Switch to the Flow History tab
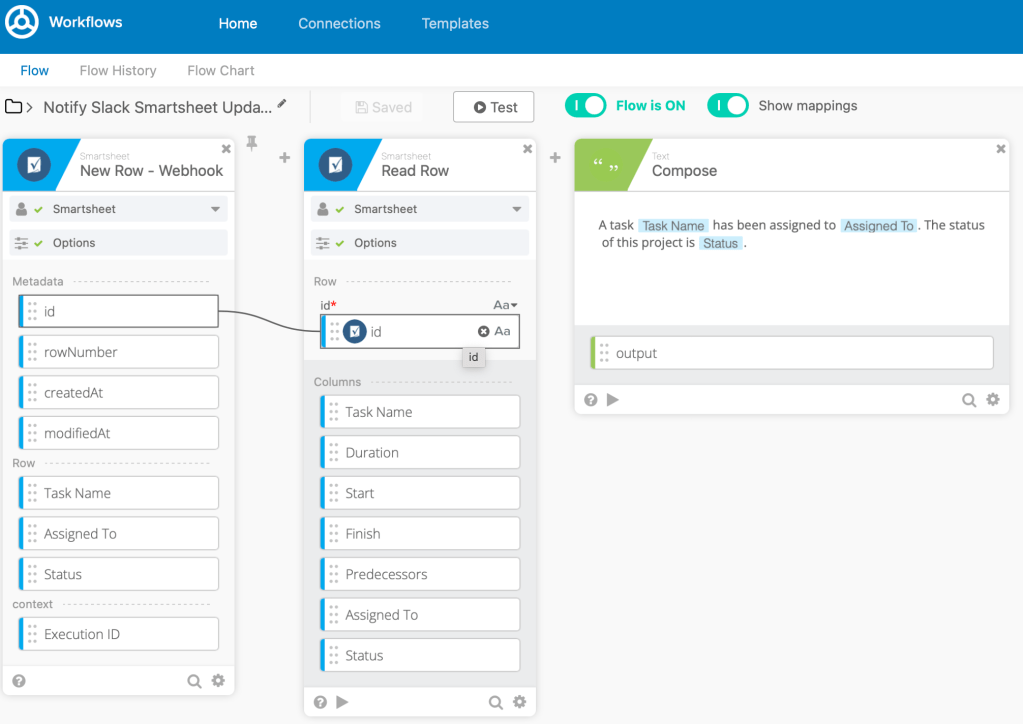Viewport: 1023px width, 724px height. pos(118,71)
